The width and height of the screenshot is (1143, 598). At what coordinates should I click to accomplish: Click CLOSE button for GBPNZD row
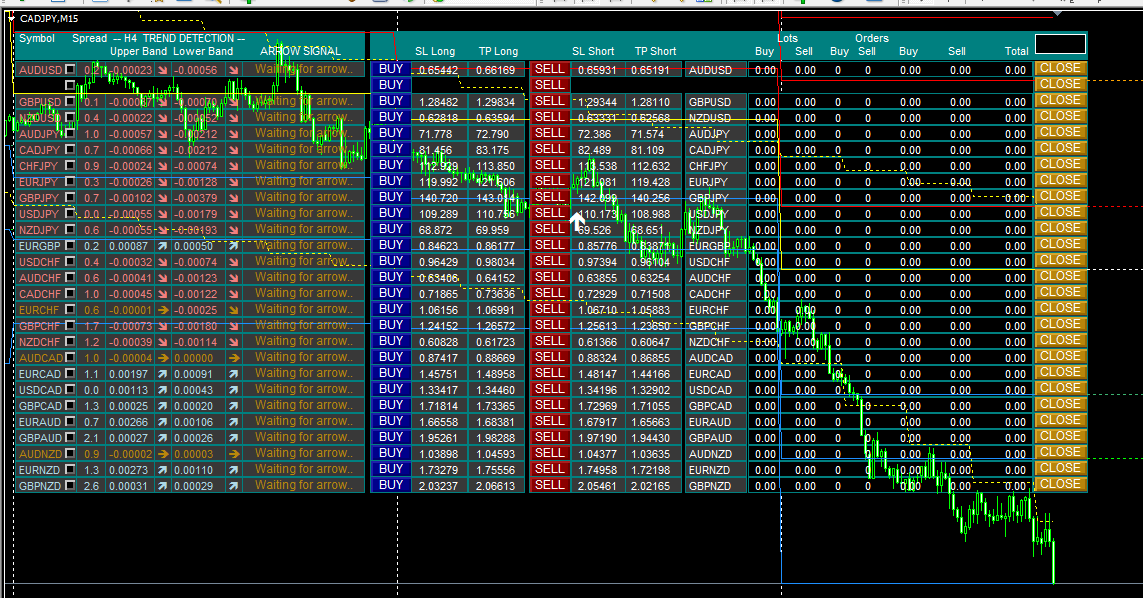click(1061, 484)
